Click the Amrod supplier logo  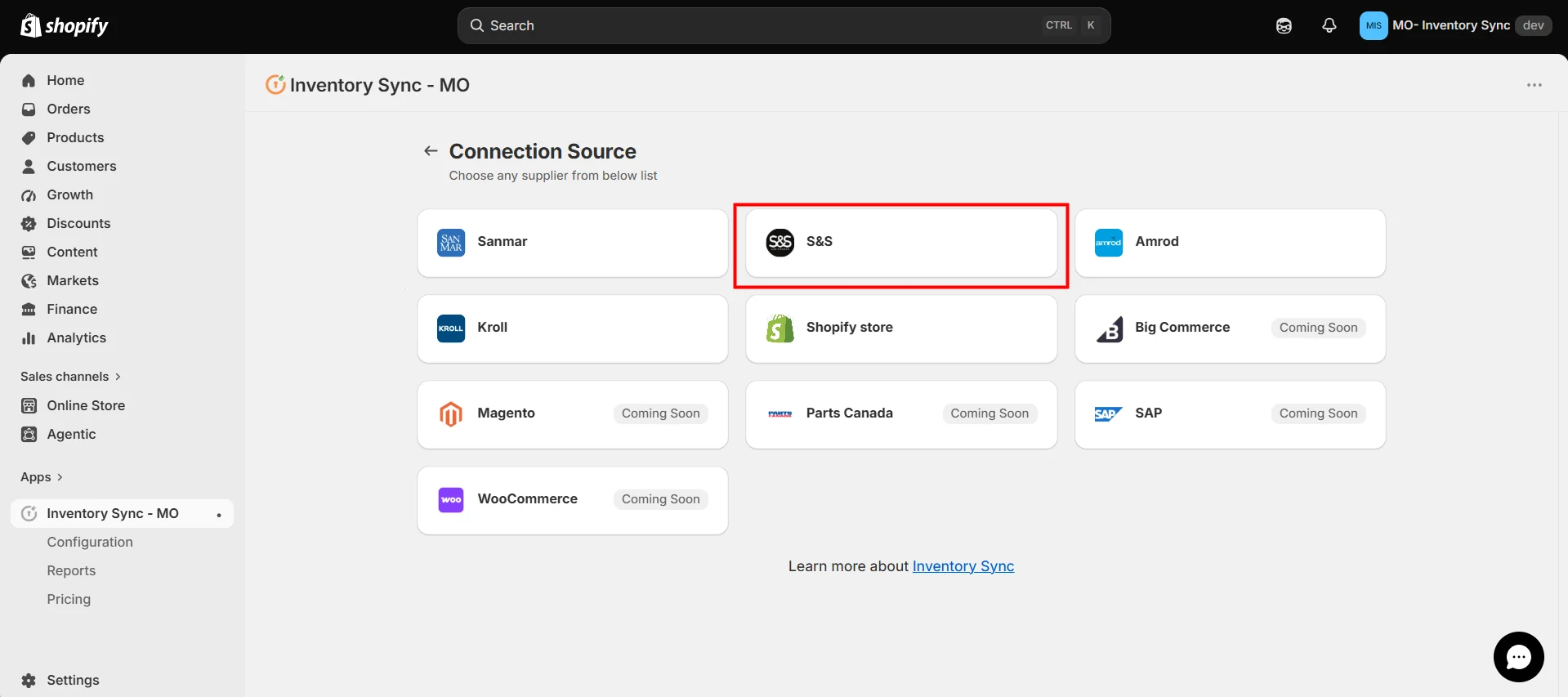pyautogui.click(x=1109, y=243)
